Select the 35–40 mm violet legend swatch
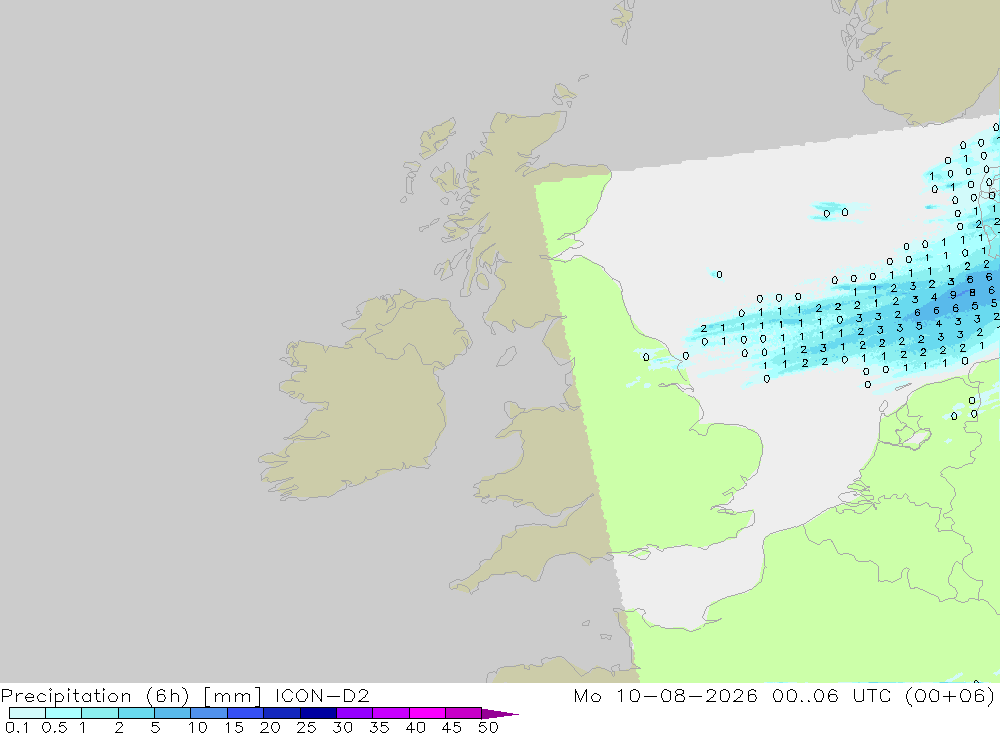 [x=390, y=713]
